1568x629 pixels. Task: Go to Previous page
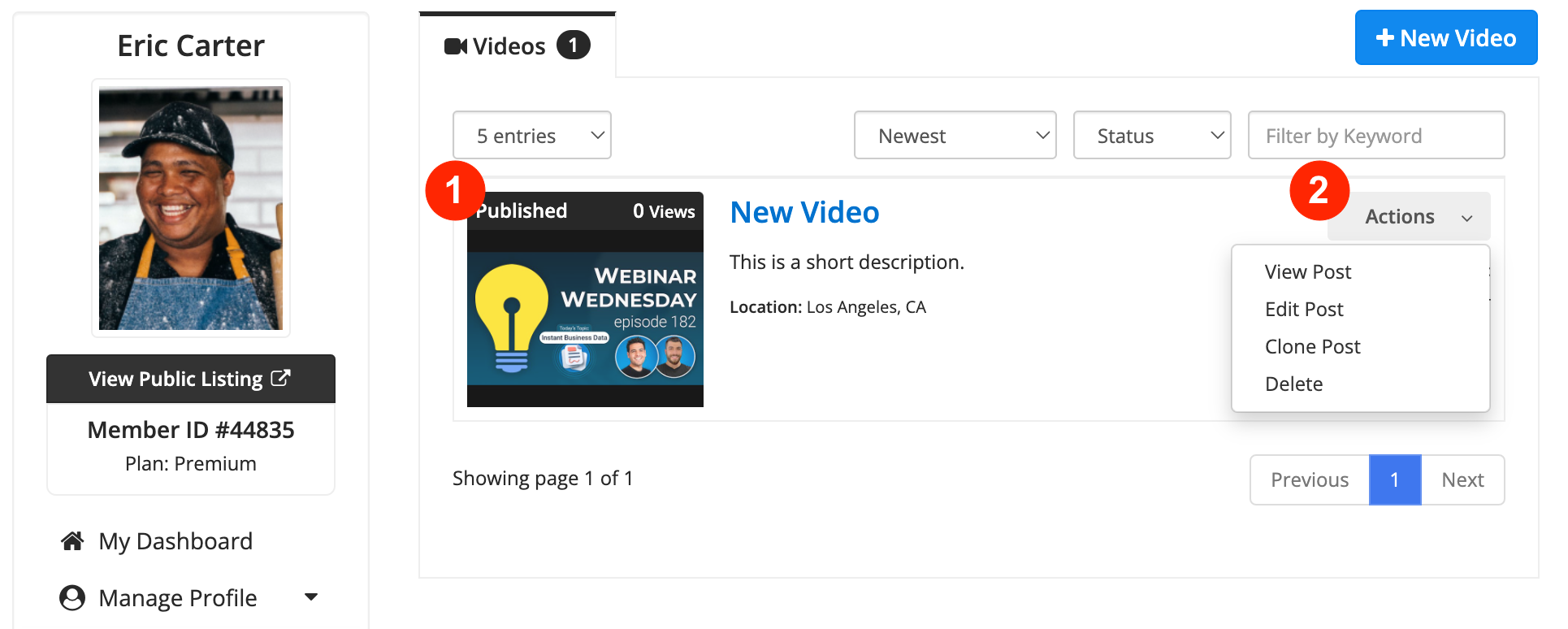[1310, 479]
